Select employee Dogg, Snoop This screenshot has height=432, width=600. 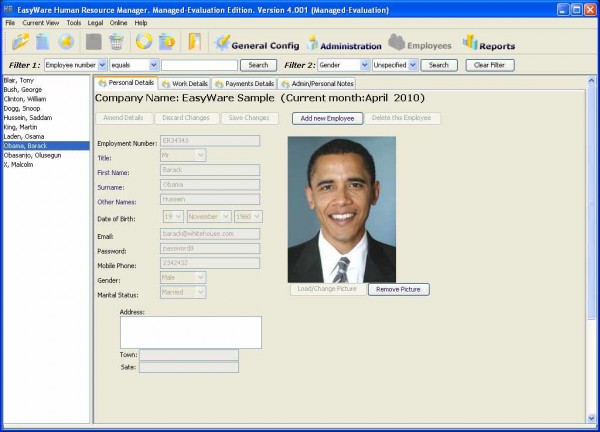click(46, 108)
